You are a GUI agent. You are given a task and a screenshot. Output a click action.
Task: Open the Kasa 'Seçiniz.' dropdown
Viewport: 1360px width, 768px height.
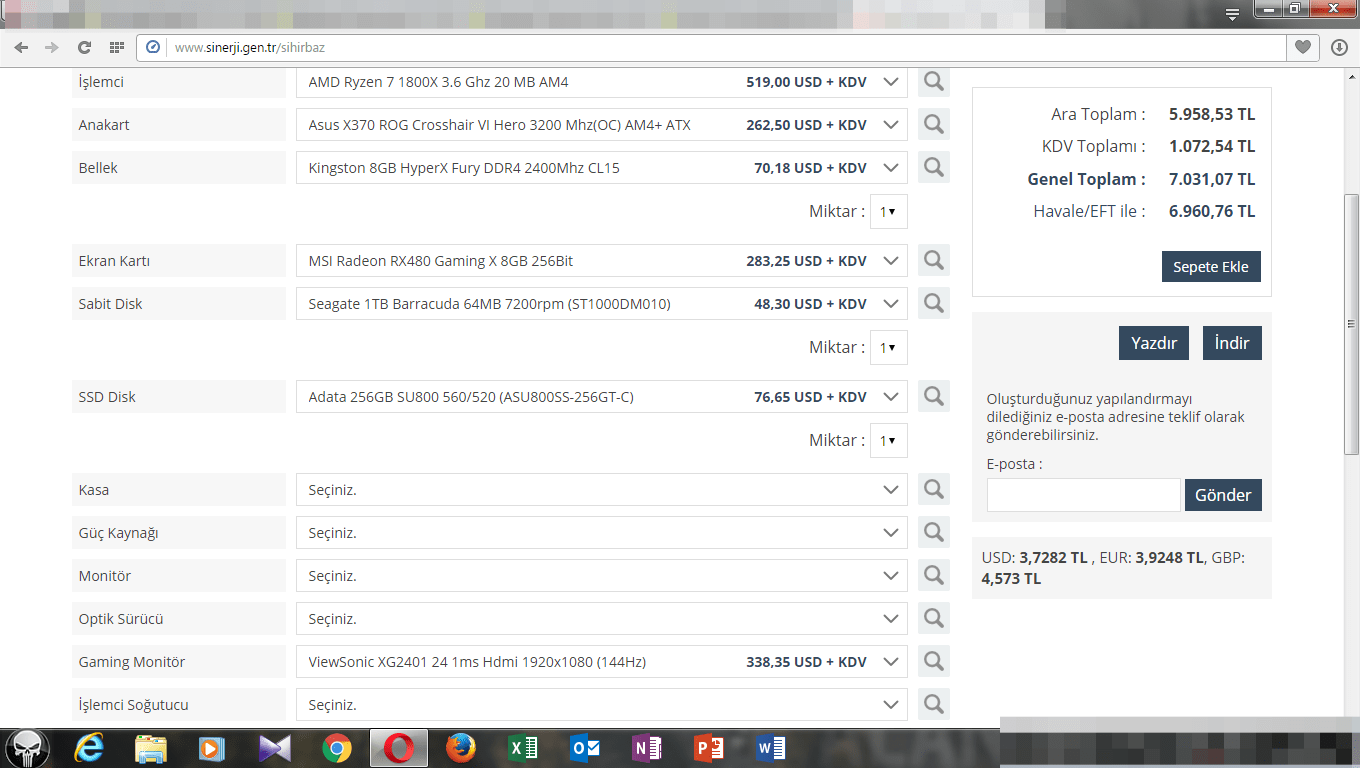(x=602, y=490)
